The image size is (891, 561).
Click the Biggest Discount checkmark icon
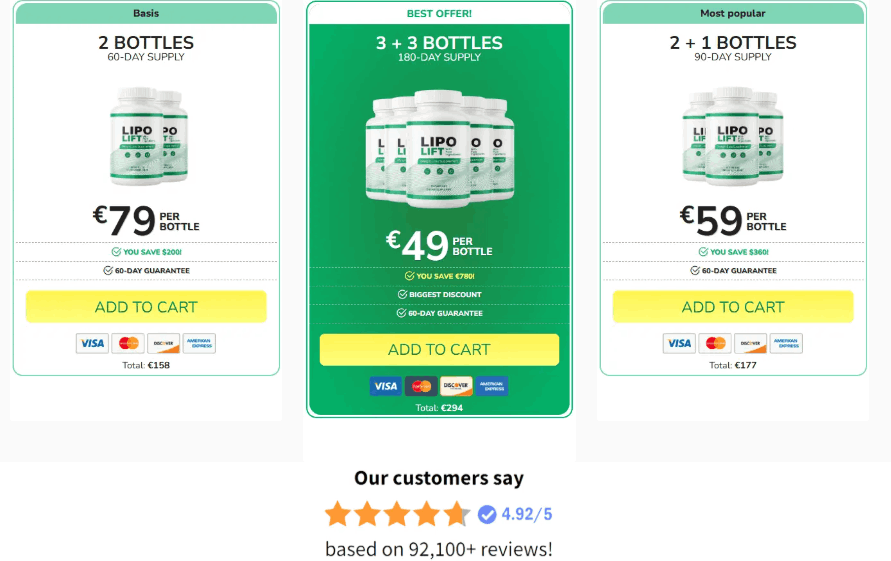click(x=402, y=294)
